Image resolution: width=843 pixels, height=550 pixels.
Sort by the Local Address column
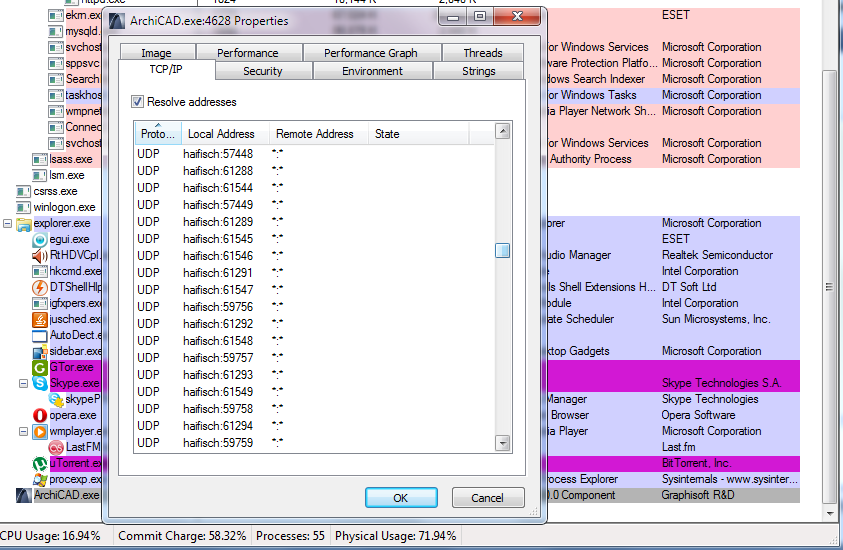coord(225,134)
